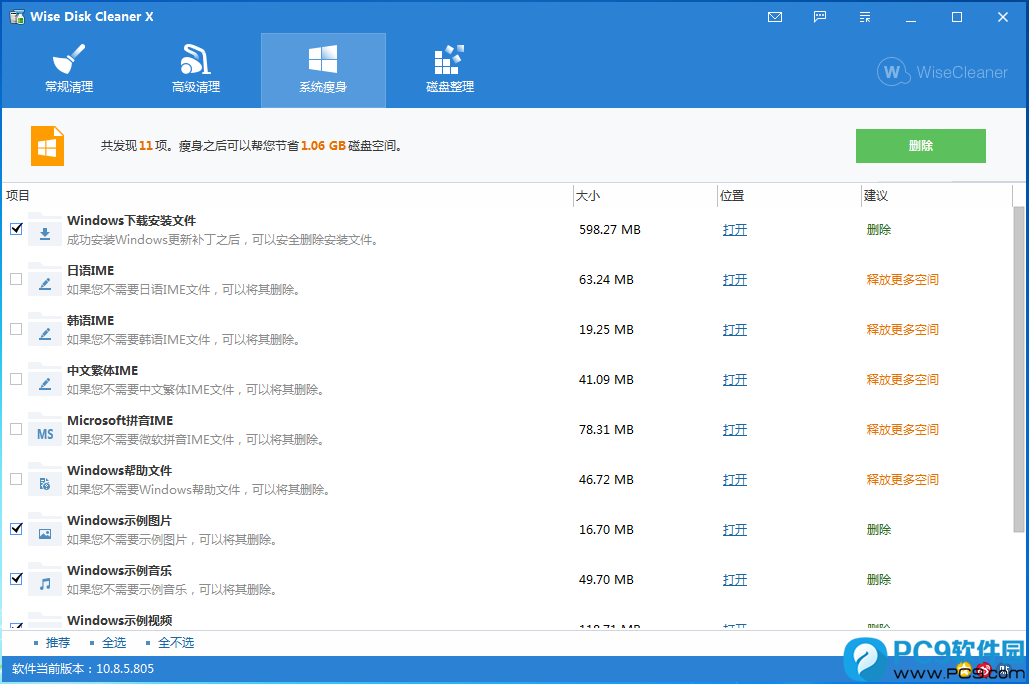
Task: Click the Wise Disk Cleaner app logo
Action: point(16,16)
